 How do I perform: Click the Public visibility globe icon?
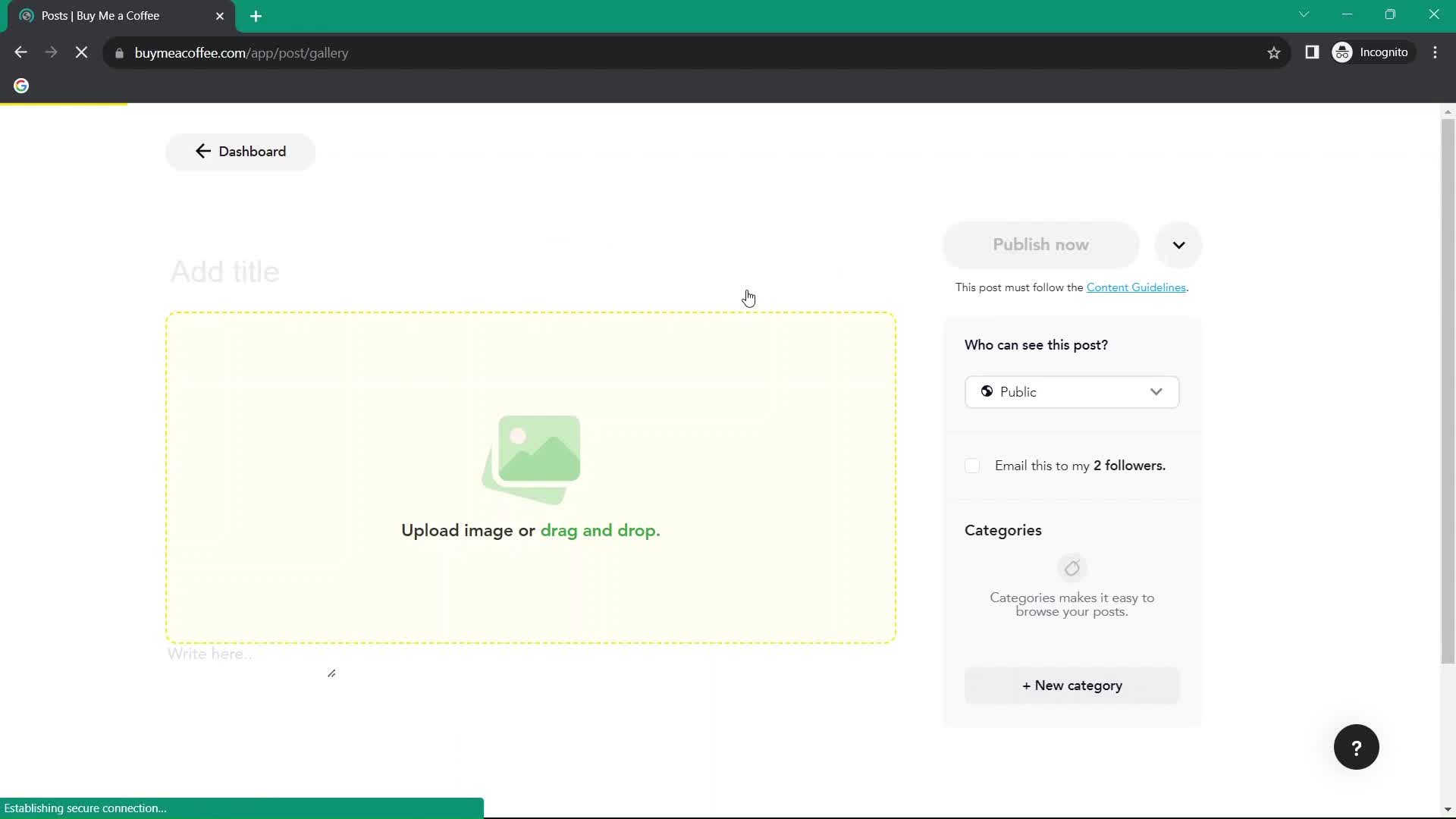(988, 392)
